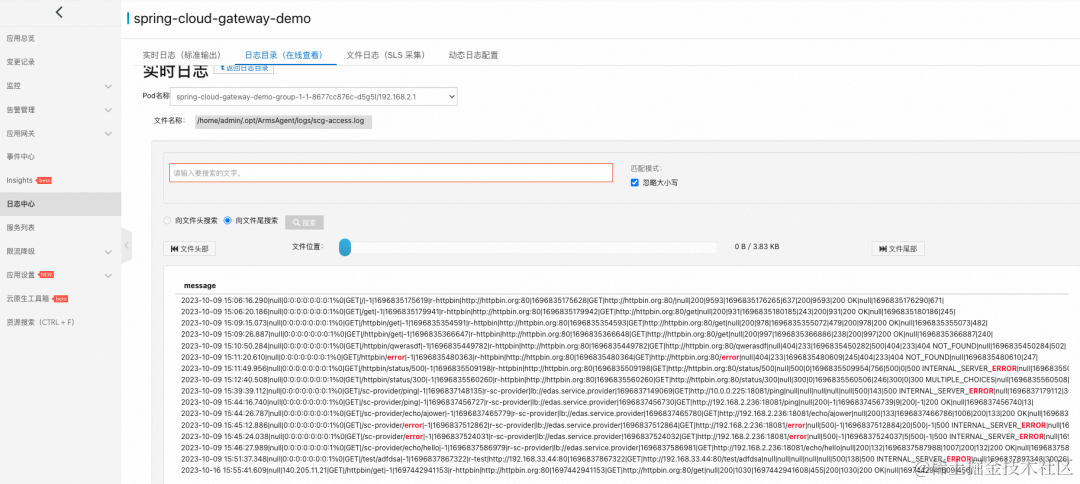Select log row 2023-10-09 15:39:39.112
Screen dimensions: 1080x484
coord(624,391)
